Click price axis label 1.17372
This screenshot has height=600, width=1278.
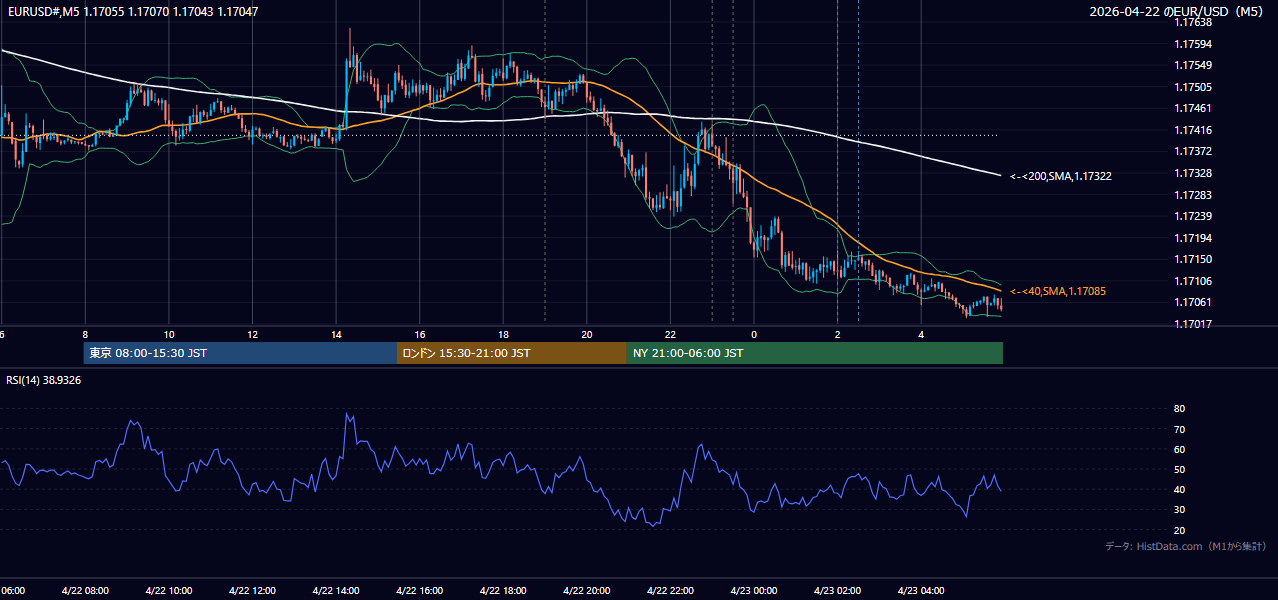pyautogui.click(x=1194, y=151)
